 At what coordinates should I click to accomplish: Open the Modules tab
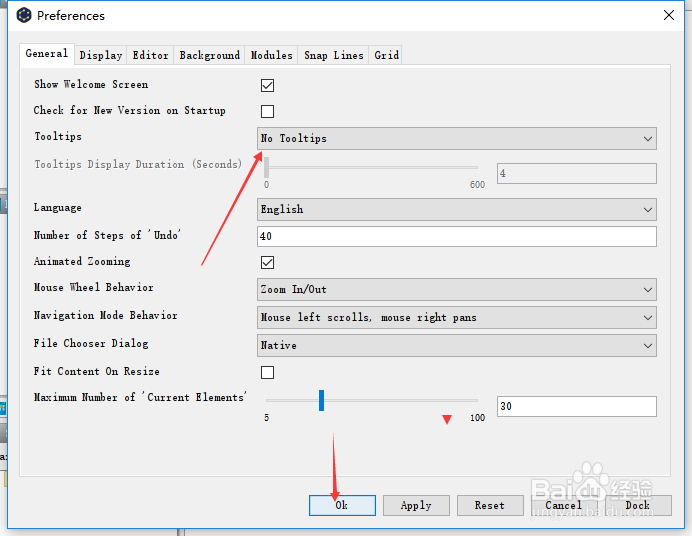point(271,56)
